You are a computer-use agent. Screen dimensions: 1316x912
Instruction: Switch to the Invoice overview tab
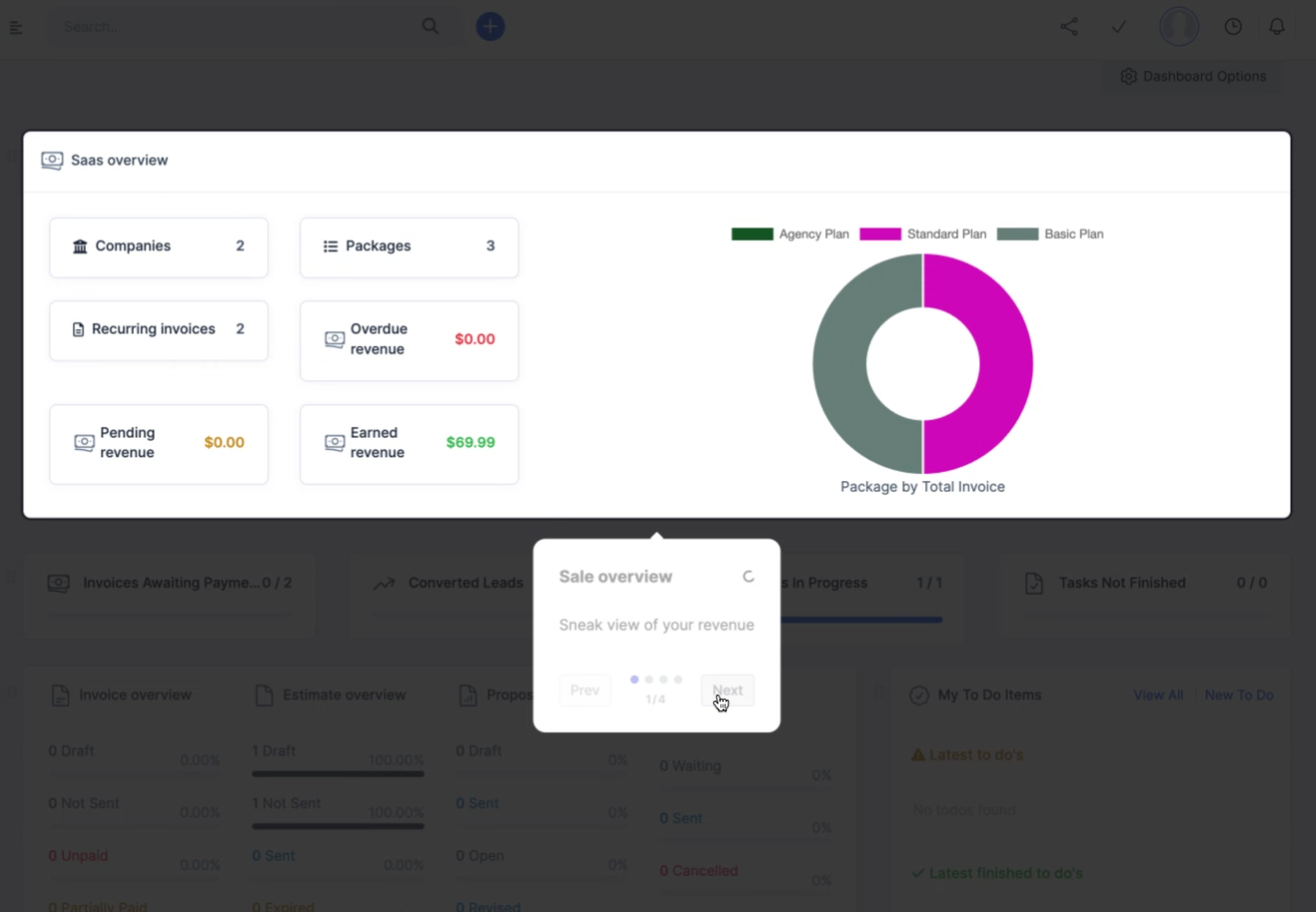tap(135, 695)
